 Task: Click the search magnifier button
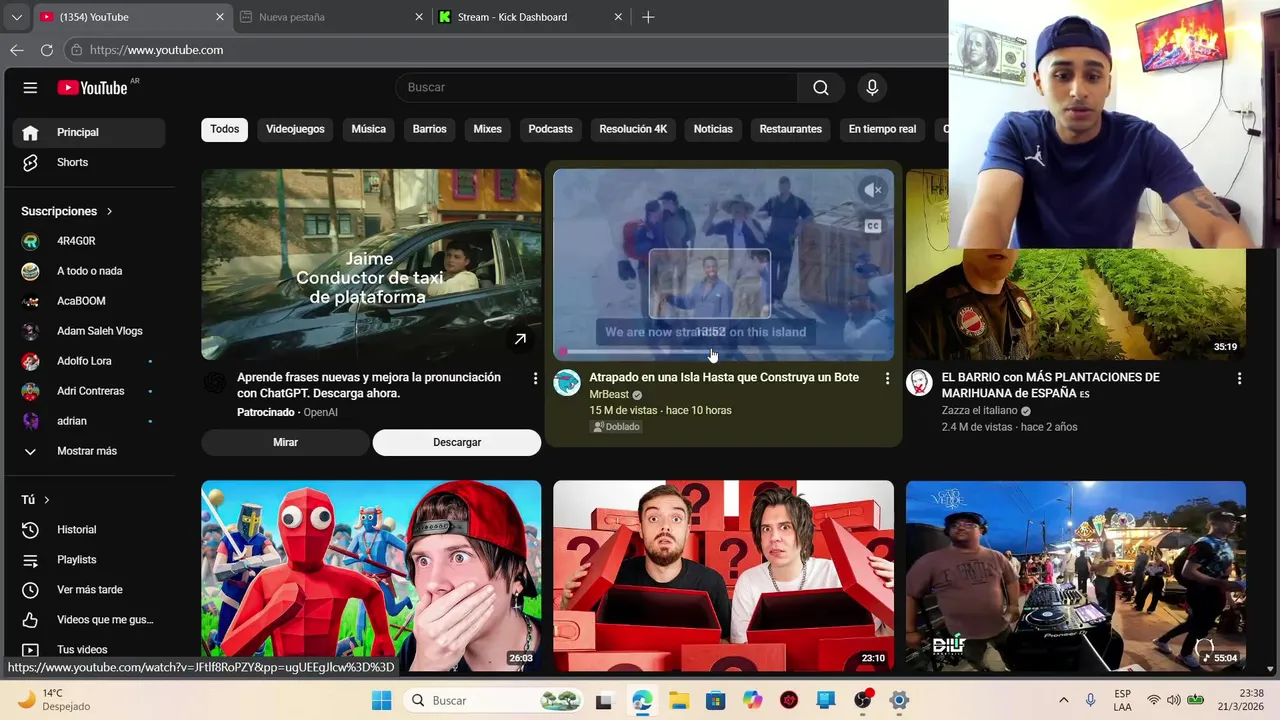[821, 88]
